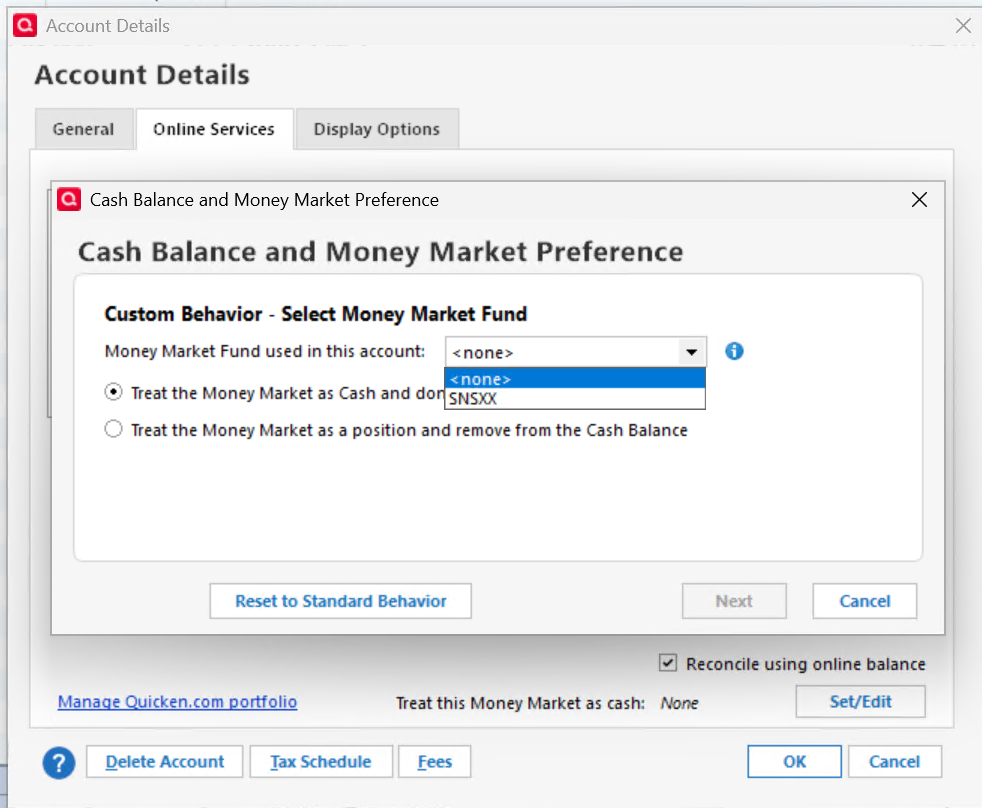Switch to the General tab
Image resolution: width=982 pixels, height=808 pixels.
pyautogui.click(x=84, y=129)
